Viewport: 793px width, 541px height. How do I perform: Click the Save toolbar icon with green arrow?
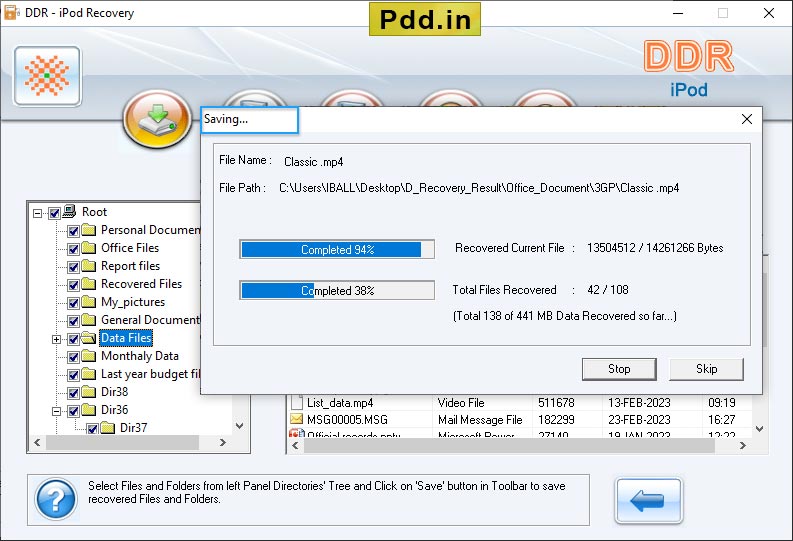click(x=157, y=119)
